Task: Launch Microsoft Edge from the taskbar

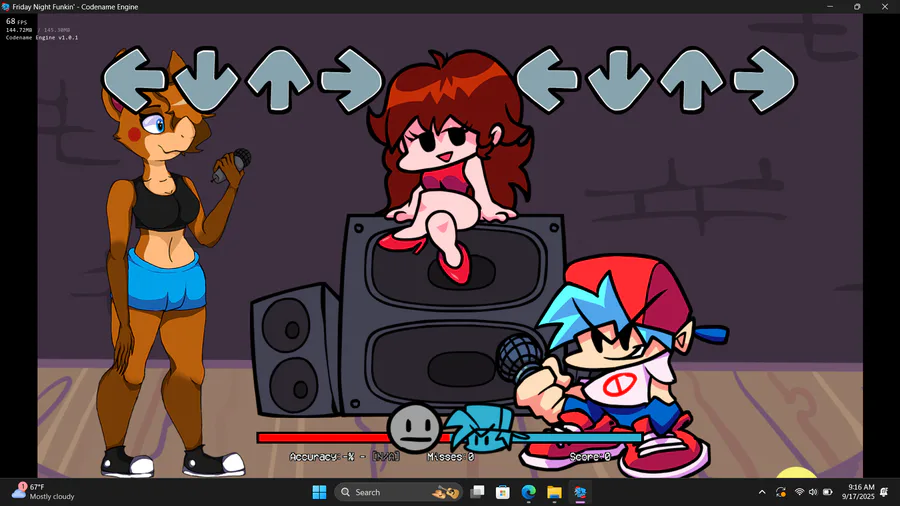Action: pos(529,492)
